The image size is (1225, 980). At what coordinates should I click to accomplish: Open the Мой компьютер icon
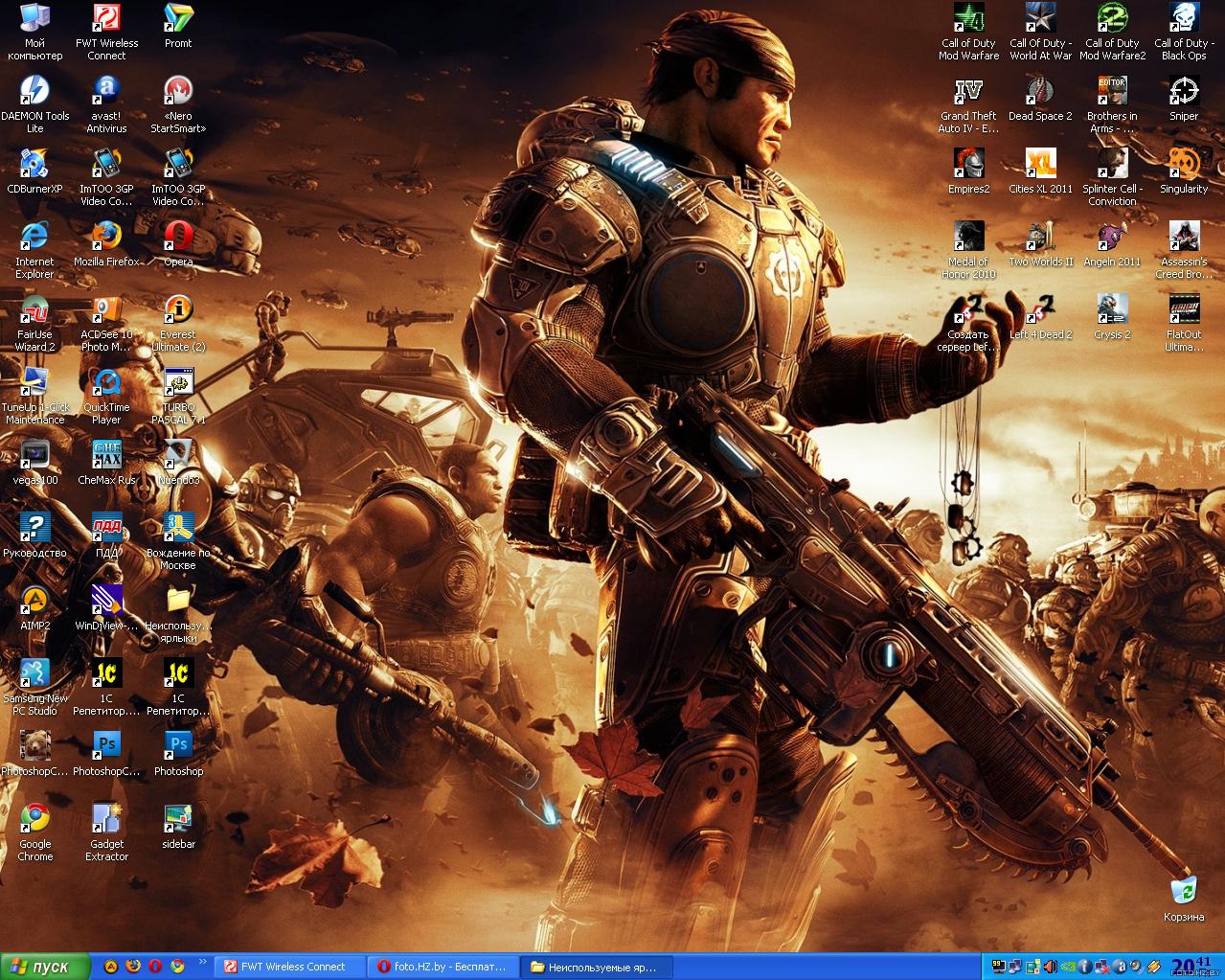coord(34,31)
